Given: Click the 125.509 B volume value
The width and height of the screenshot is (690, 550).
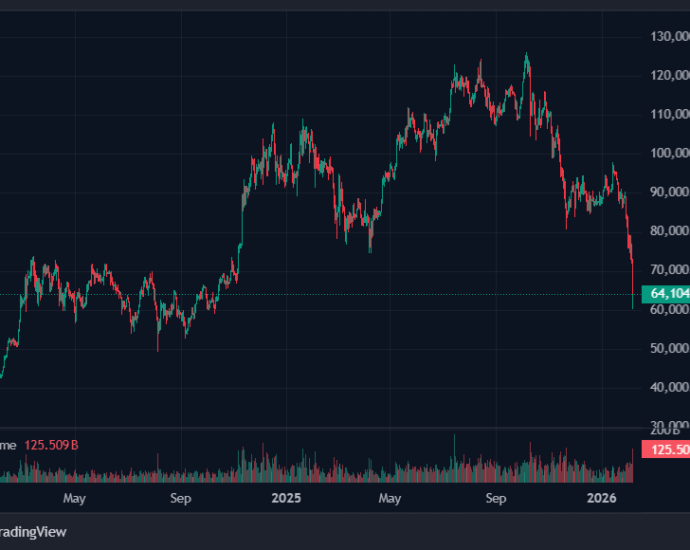Looking at the screenshot, I should coord(50,445).
